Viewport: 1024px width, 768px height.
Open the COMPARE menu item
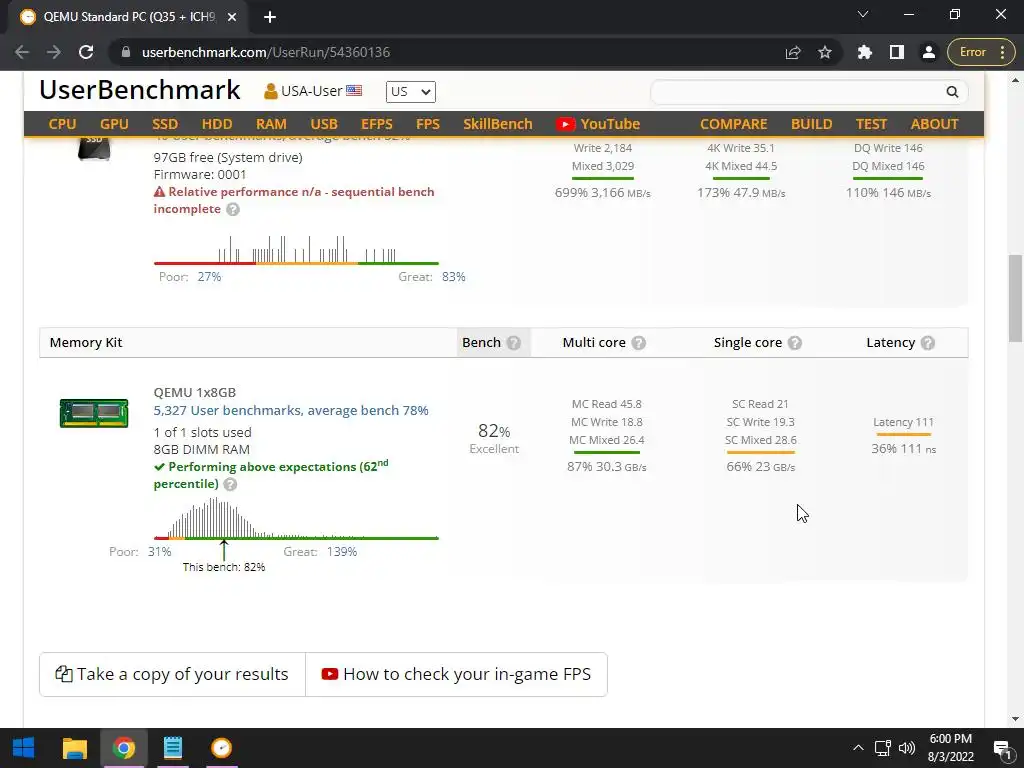pos(733,124)
